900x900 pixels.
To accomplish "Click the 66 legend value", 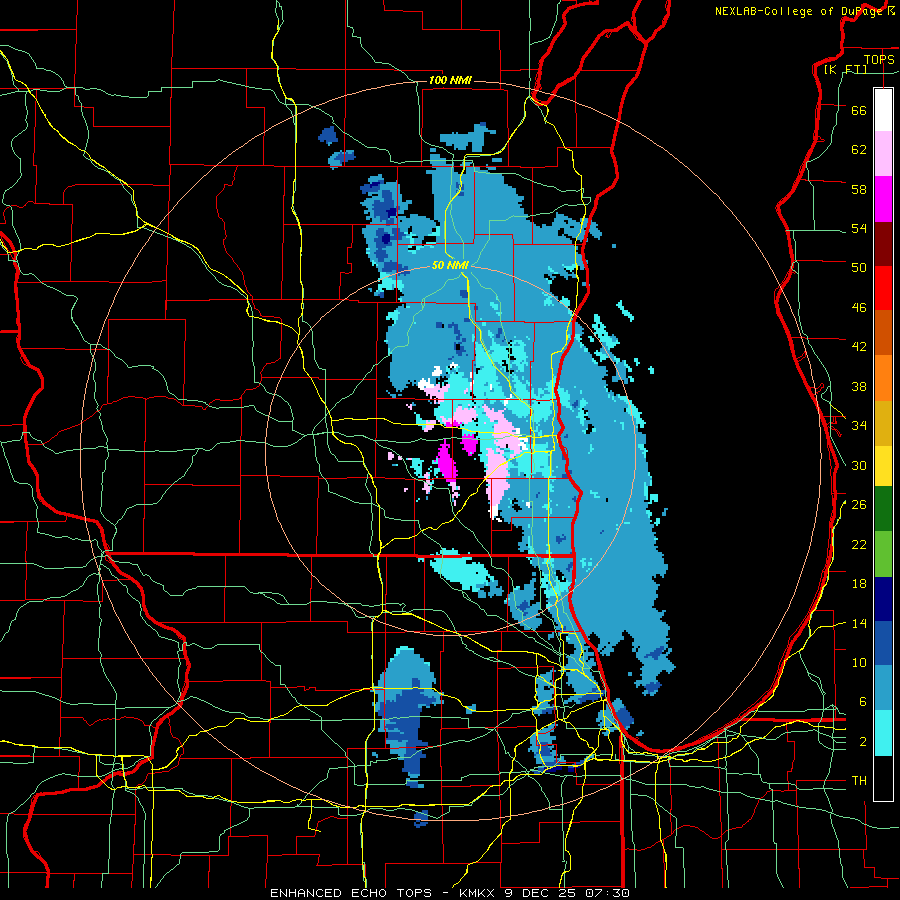I will pos(859,110).
